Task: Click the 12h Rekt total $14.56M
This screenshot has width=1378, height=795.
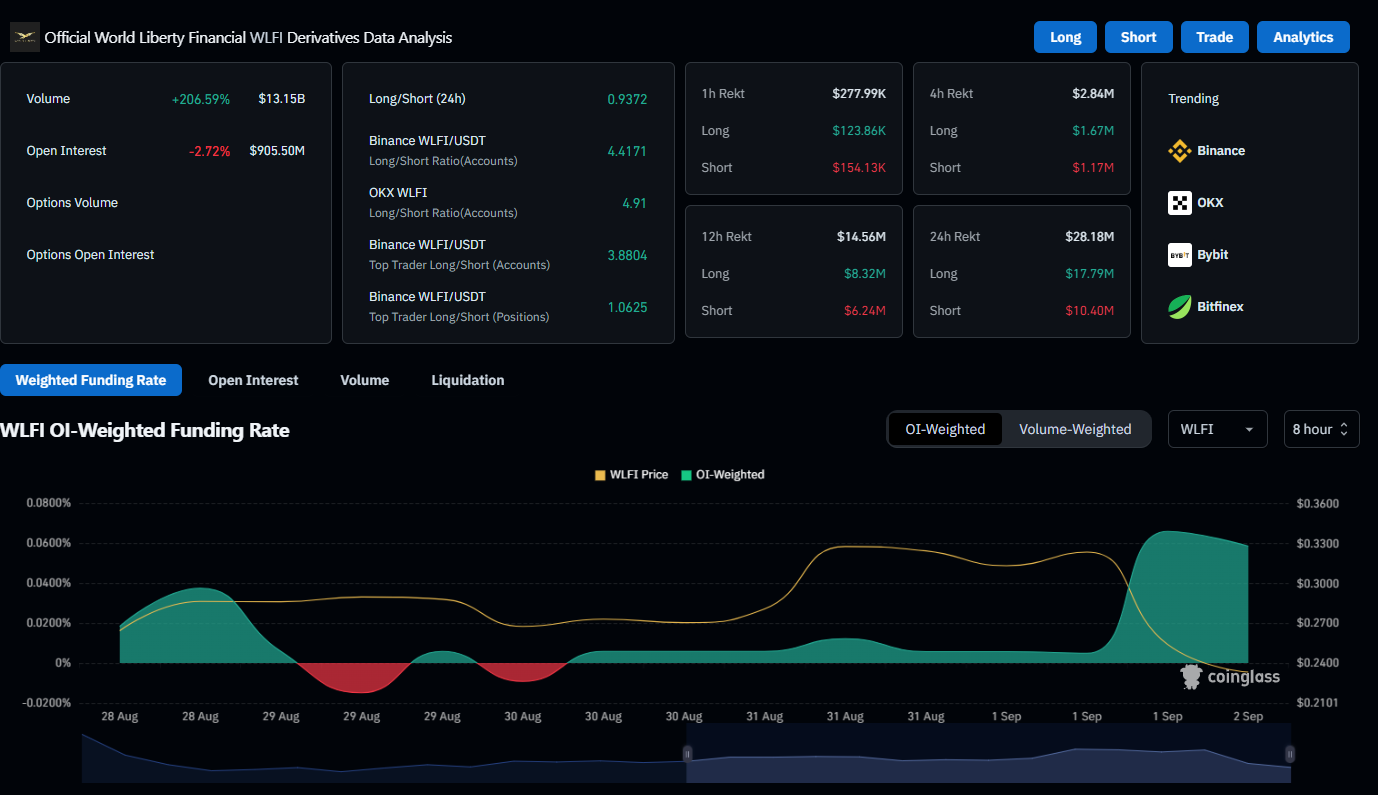Action: pos(862,237)
